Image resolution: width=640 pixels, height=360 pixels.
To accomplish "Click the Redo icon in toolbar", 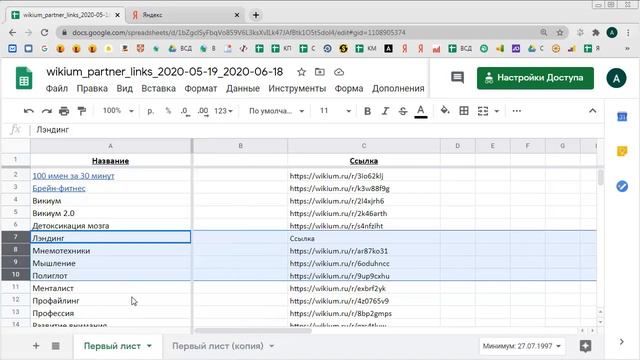I will point(47,111).
